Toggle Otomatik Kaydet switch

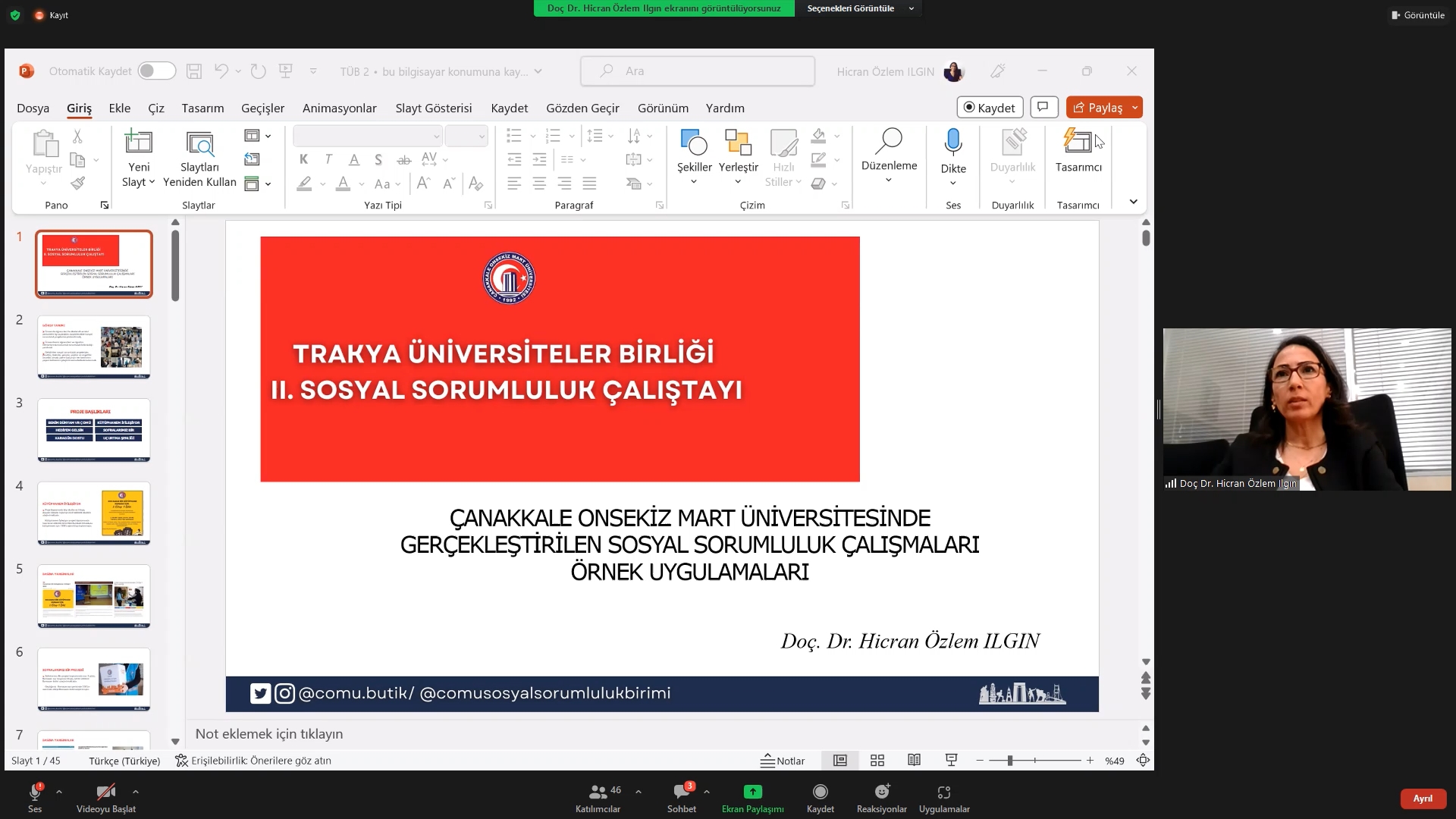tap(157, 71)
